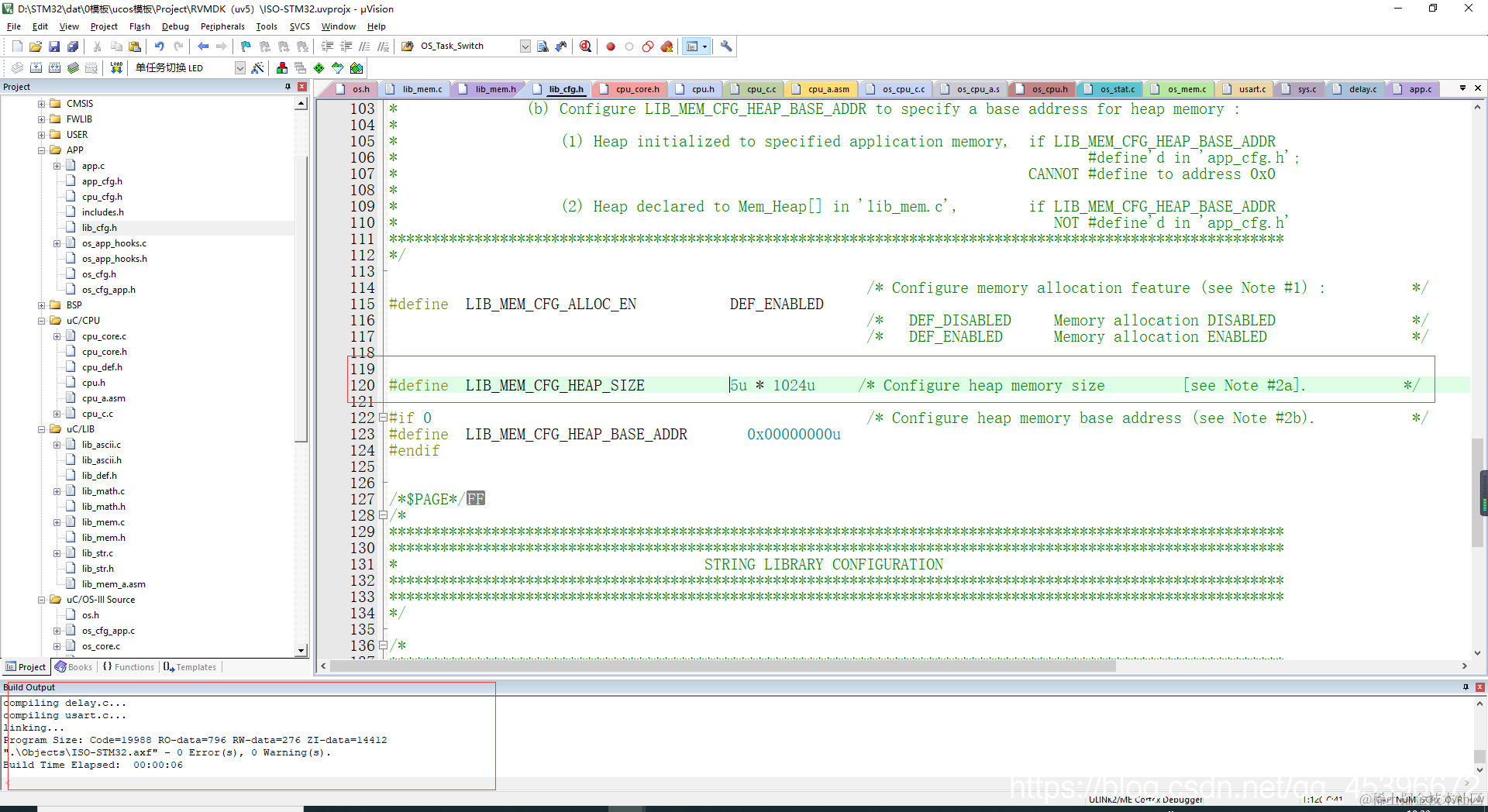Navigate backwards with blue left arrow

click(x=203, y=46)
